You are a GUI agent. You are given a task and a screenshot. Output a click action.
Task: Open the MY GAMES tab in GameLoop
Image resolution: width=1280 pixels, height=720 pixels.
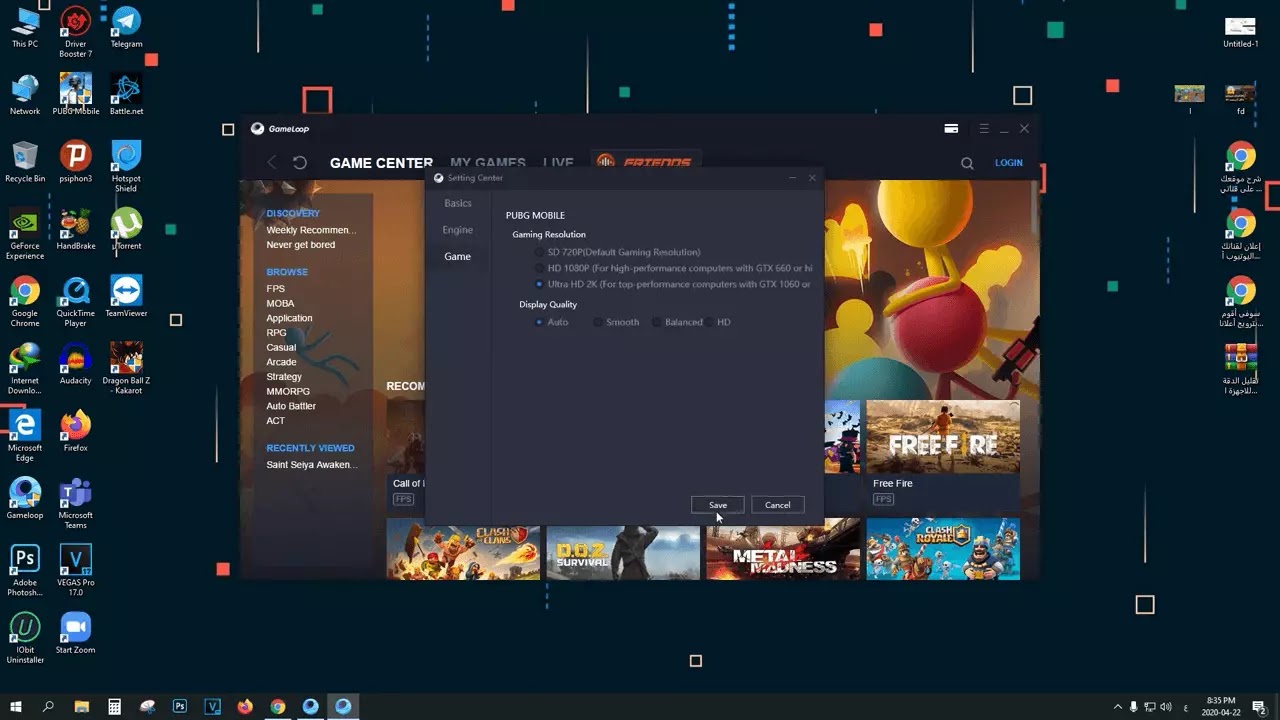click(x=488, y=163)
